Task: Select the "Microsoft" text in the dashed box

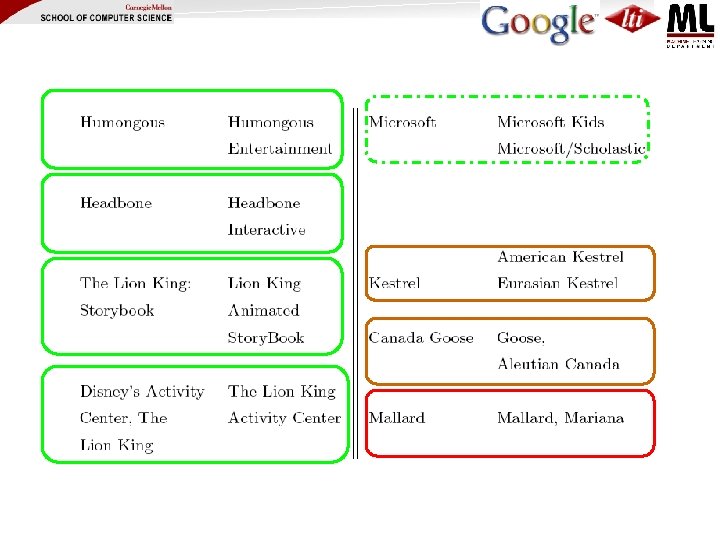Action: click(402, 122)
